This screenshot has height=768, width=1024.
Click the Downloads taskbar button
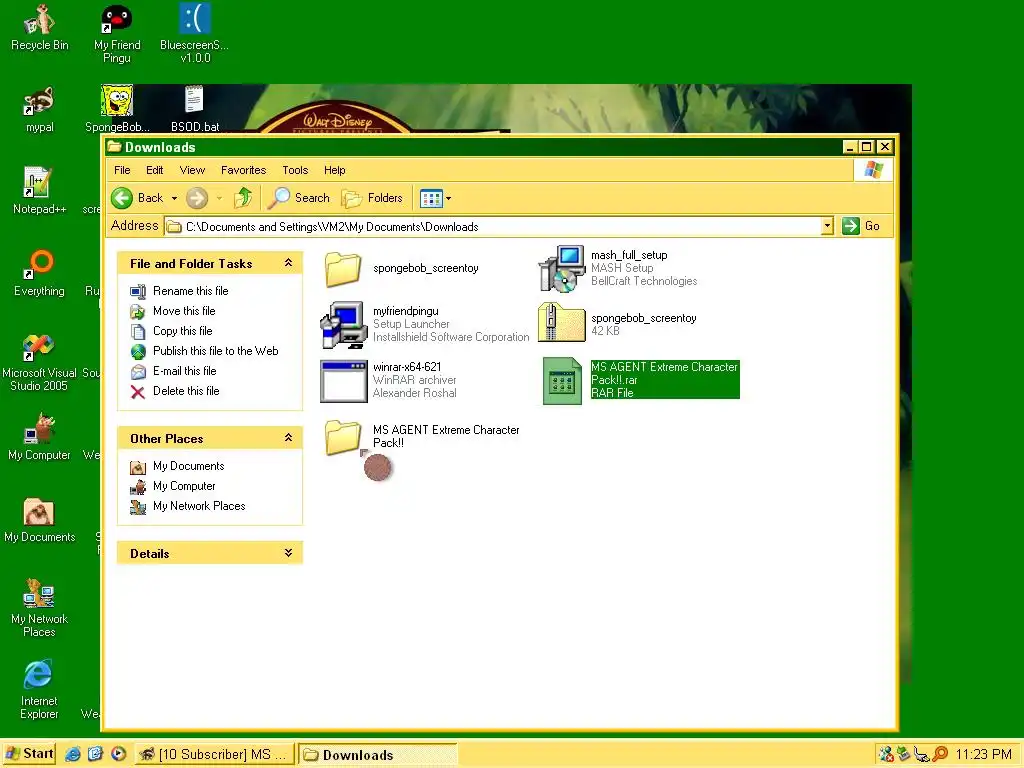377,754
